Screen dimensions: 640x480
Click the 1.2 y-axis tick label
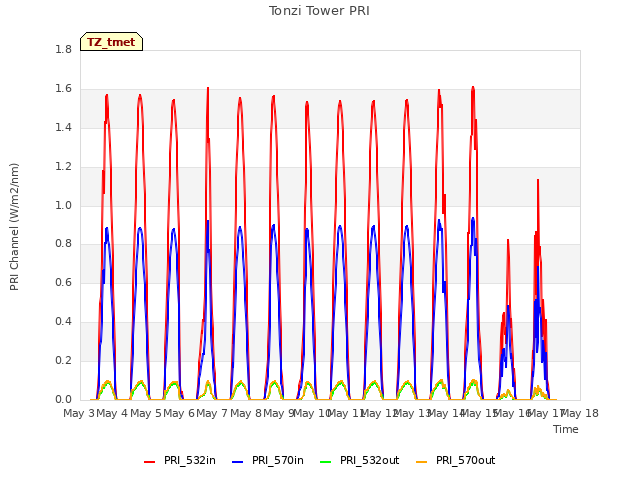tap(63, 167)
